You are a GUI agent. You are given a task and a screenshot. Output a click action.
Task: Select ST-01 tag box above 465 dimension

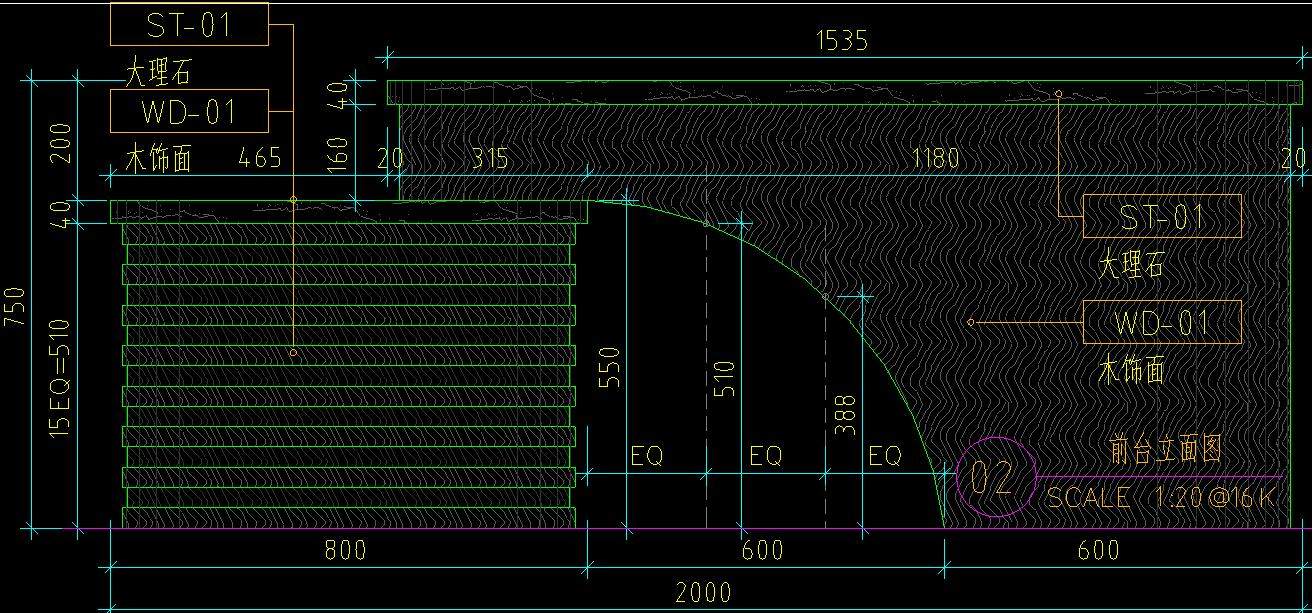pos(189,24)
